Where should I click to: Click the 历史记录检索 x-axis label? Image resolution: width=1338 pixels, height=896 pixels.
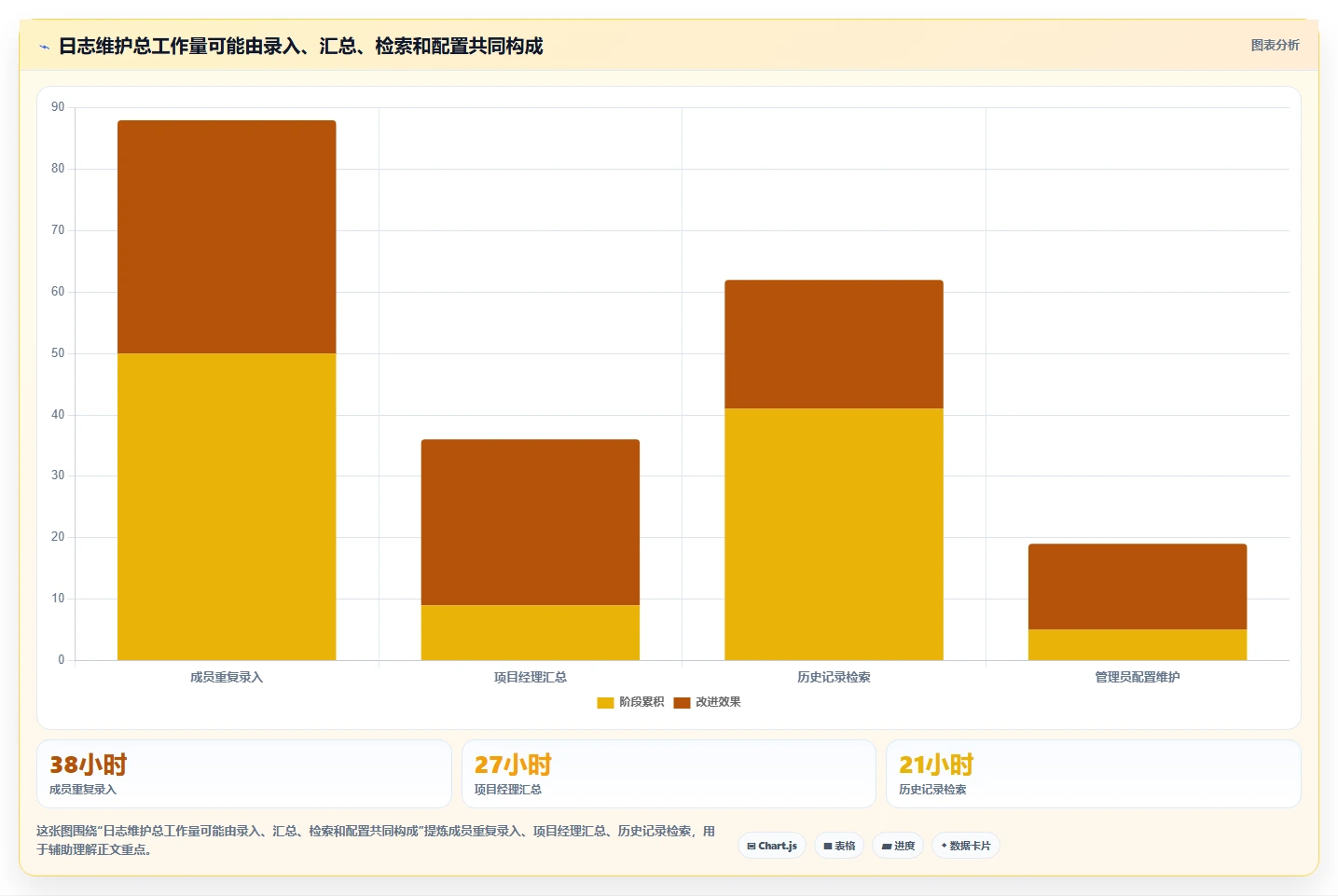coord(834,677)
